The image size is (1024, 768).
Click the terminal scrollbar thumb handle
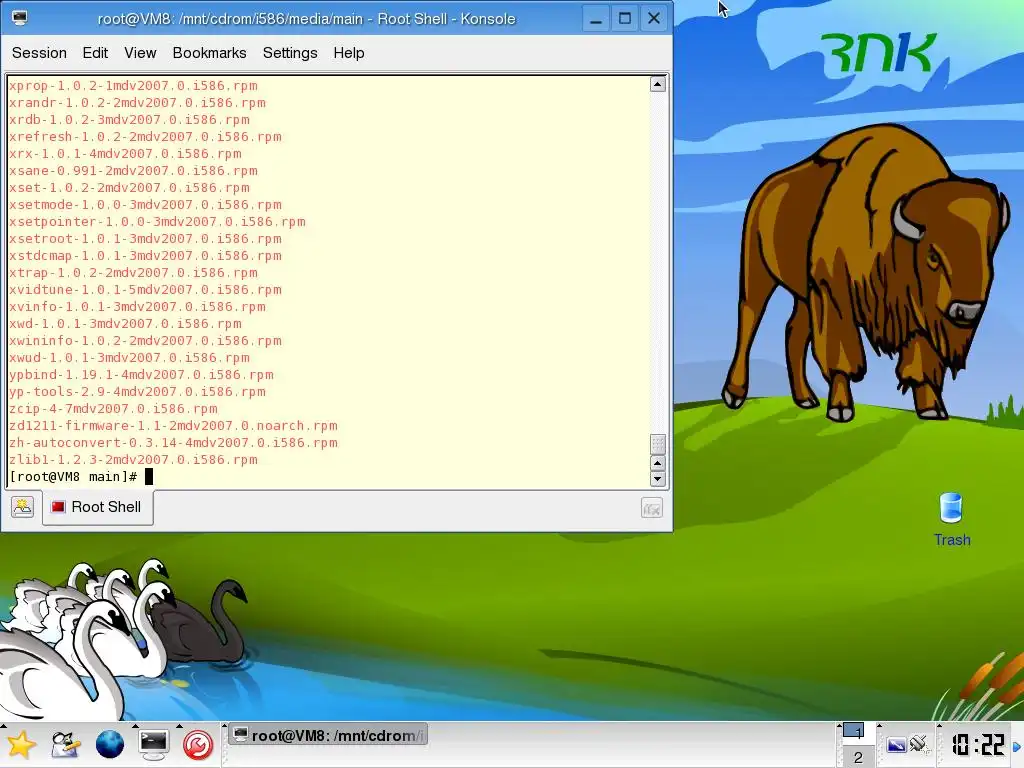[658, 444]
